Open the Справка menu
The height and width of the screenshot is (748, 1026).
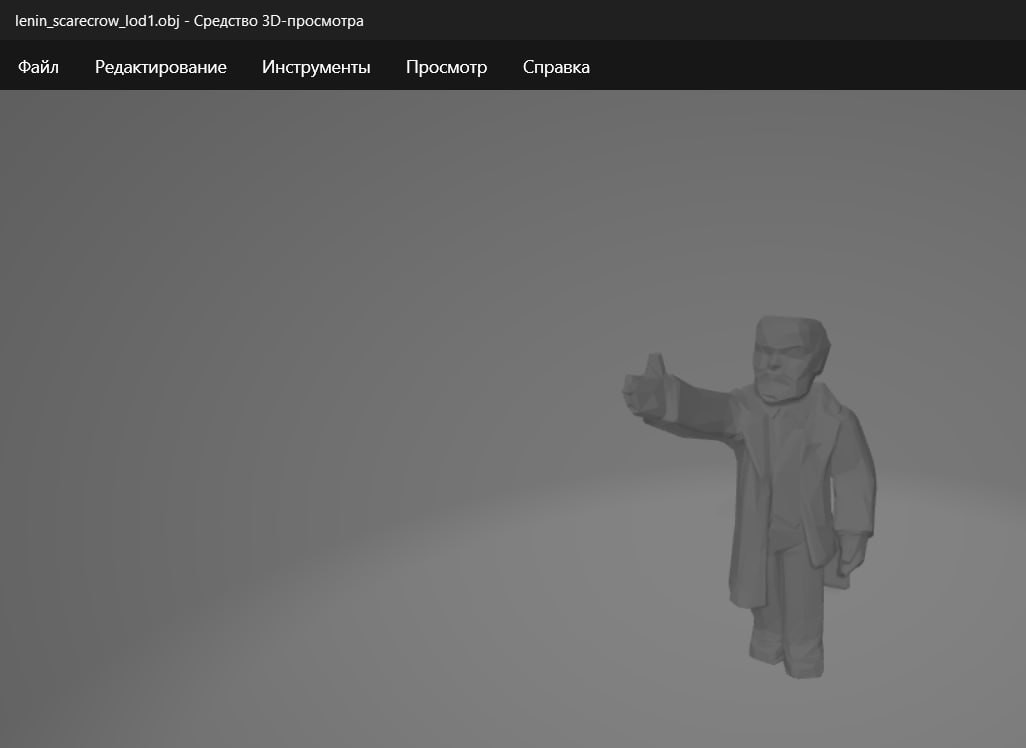click(x=556, y=67)
